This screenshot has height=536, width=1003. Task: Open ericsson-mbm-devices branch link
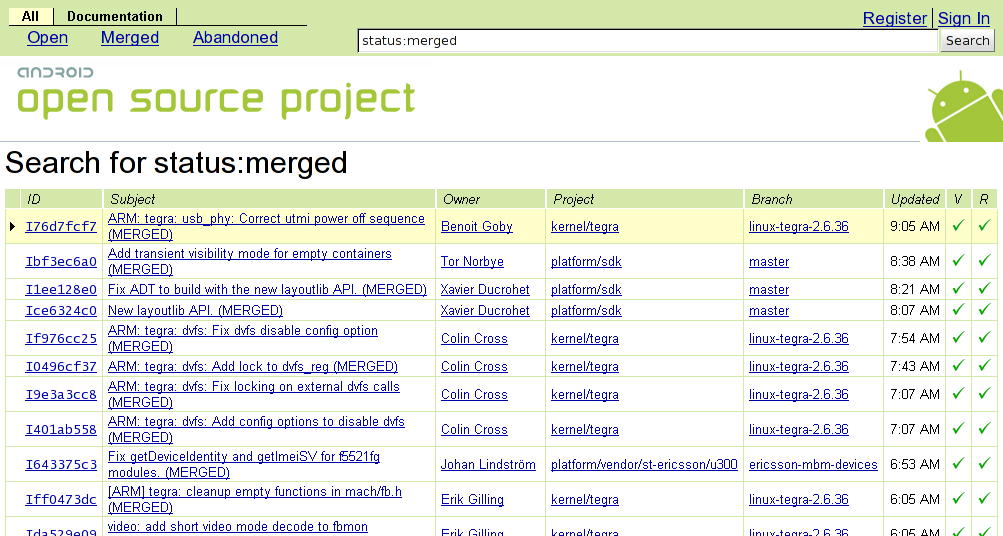(x=813, y=464)
